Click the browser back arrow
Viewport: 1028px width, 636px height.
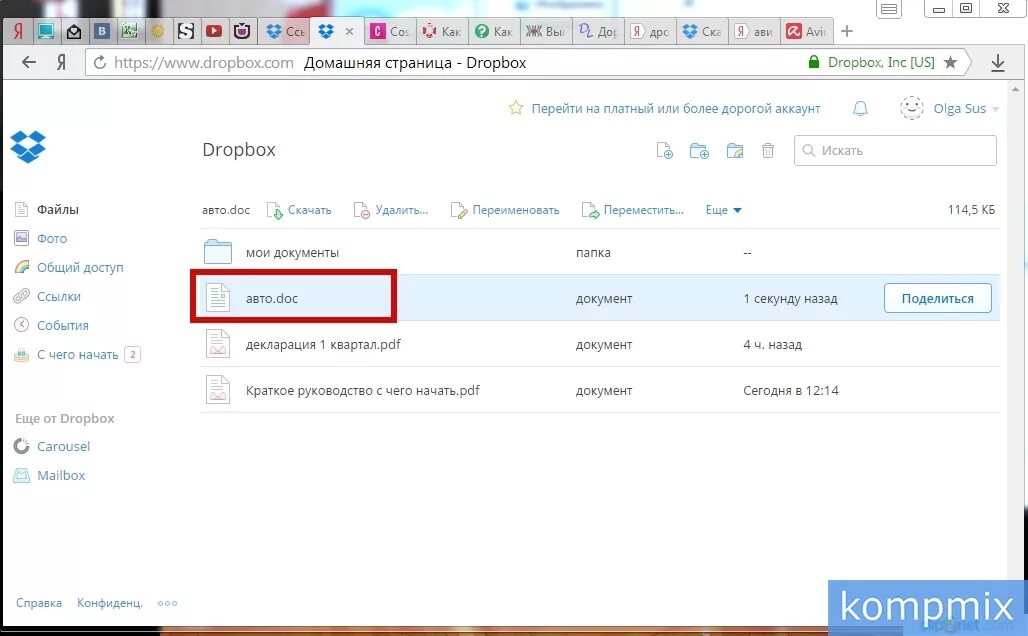(28, 62)
